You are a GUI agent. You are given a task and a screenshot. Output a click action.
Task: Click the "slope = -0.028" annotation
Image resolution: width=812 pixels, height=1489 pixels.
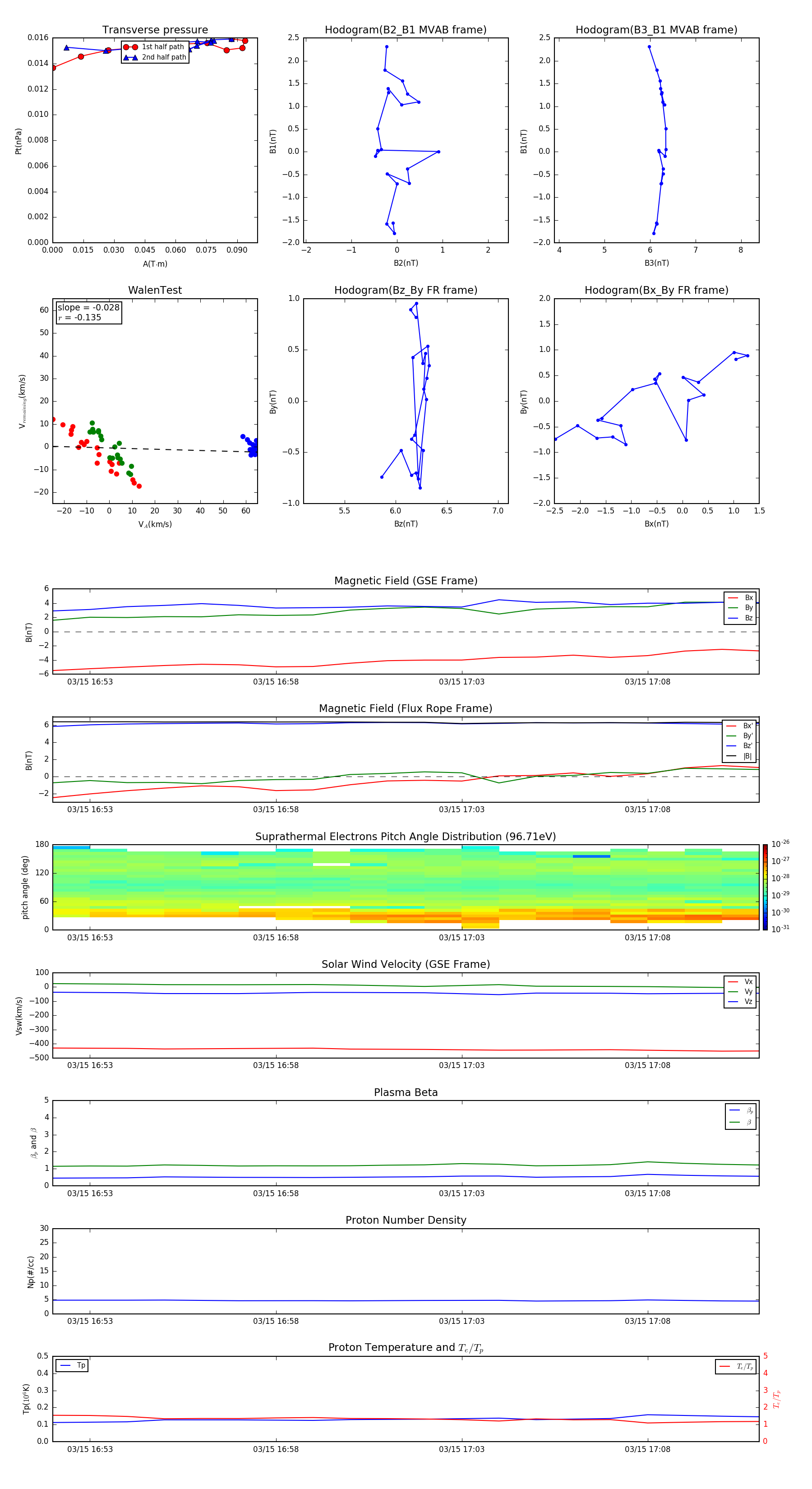coord(88,308)
